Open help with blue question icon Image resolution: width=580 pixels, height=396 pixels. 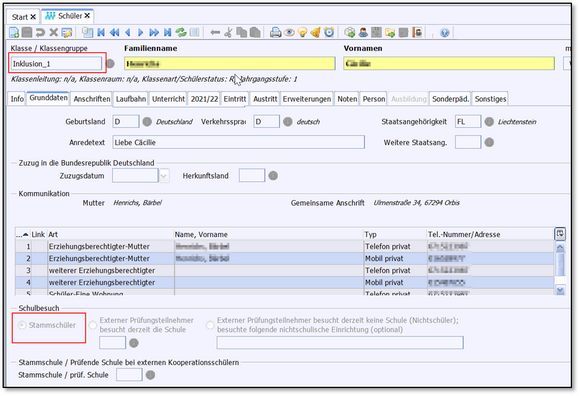coord(445,33)
